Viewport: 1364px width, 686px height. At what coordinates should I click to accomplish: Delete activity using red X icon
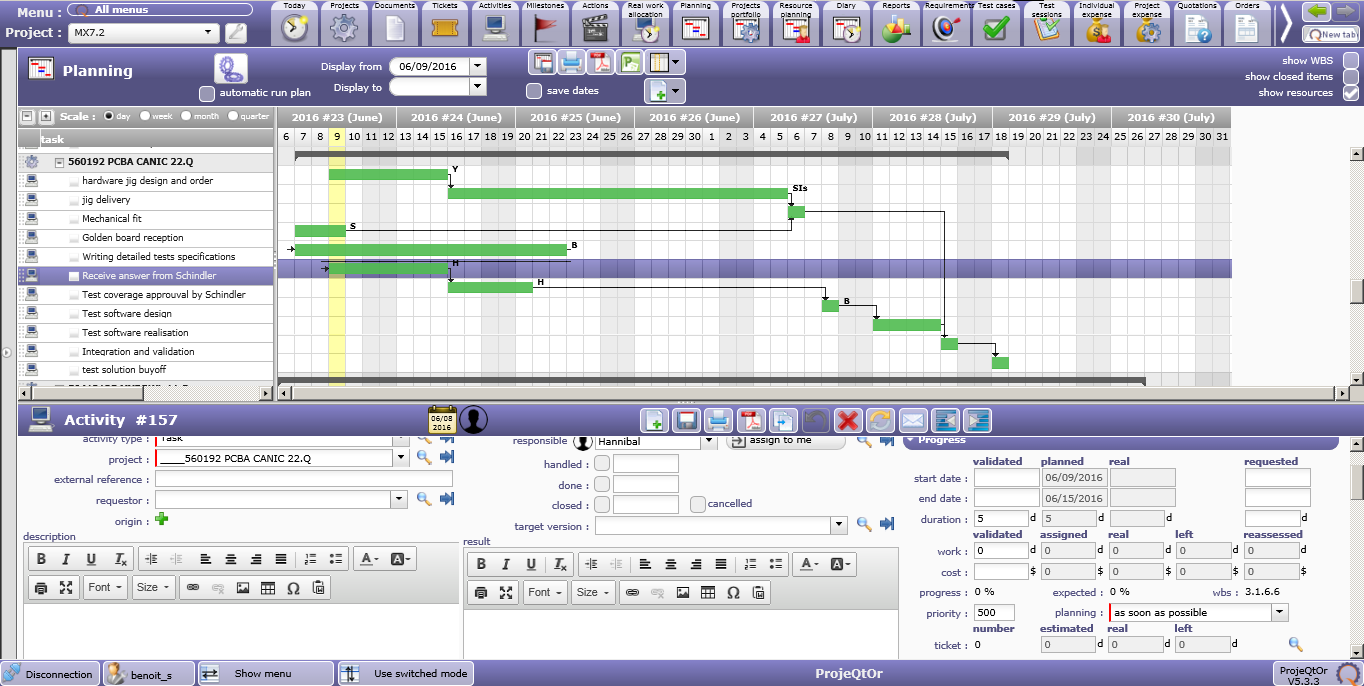pos(848,420)
